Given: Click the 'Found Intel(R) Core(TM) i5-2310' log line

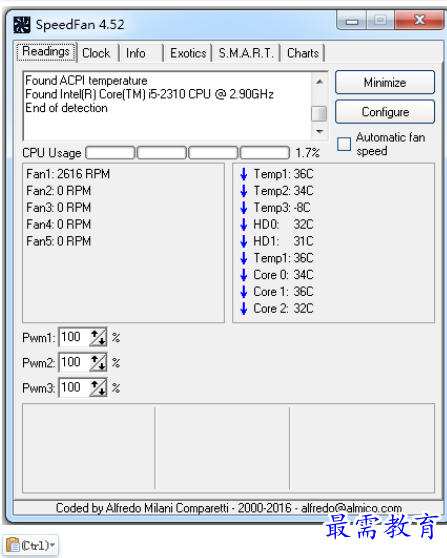Looking at the screenshot, I should click(149, 94).
